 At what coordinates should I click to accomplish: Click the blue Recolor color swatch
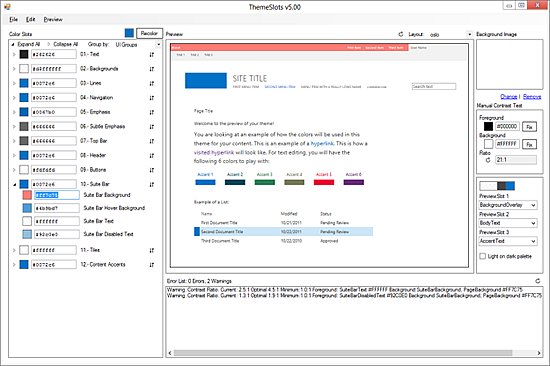click(x=129, y=33)
